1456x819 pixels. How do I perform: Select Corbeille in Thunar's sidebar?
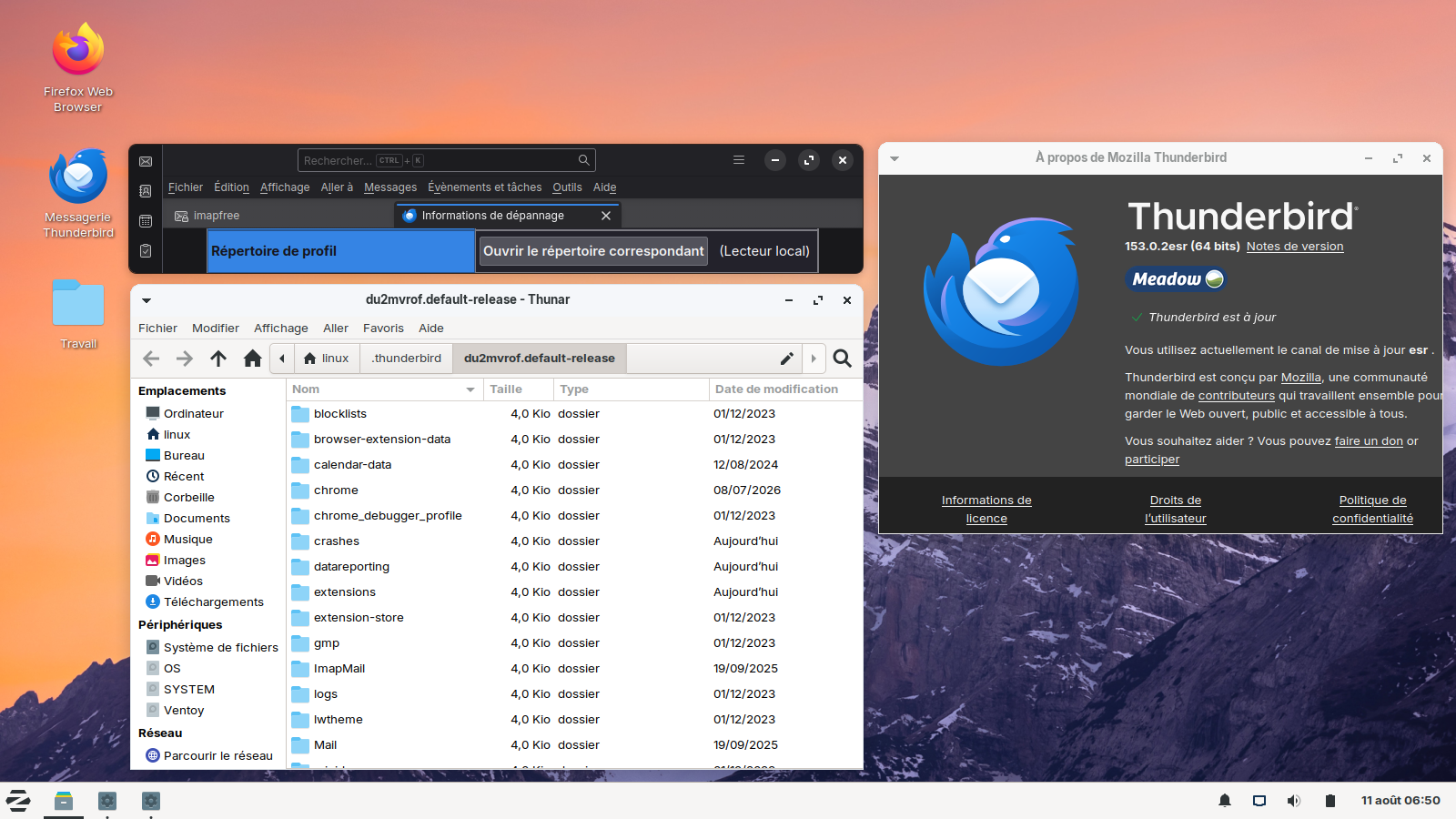tap(189, 498)
